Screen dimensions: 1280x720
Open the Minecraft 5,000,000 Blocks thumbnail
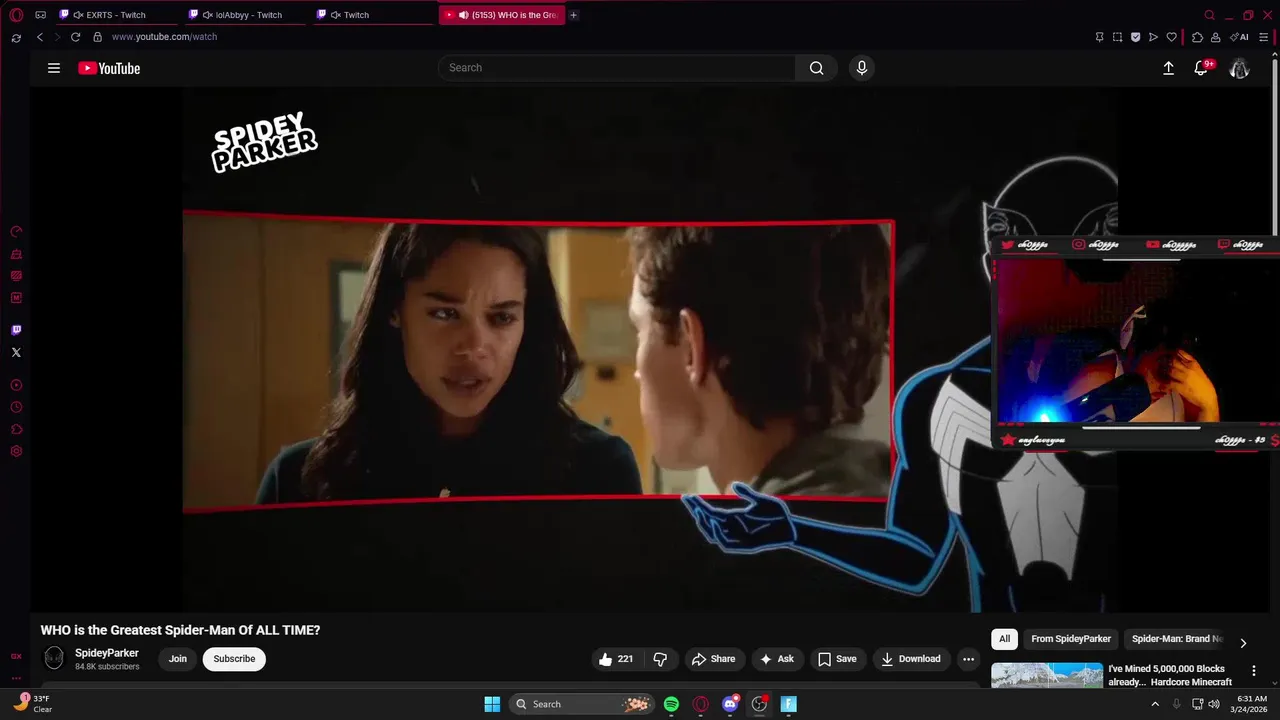click(1047, 676)
